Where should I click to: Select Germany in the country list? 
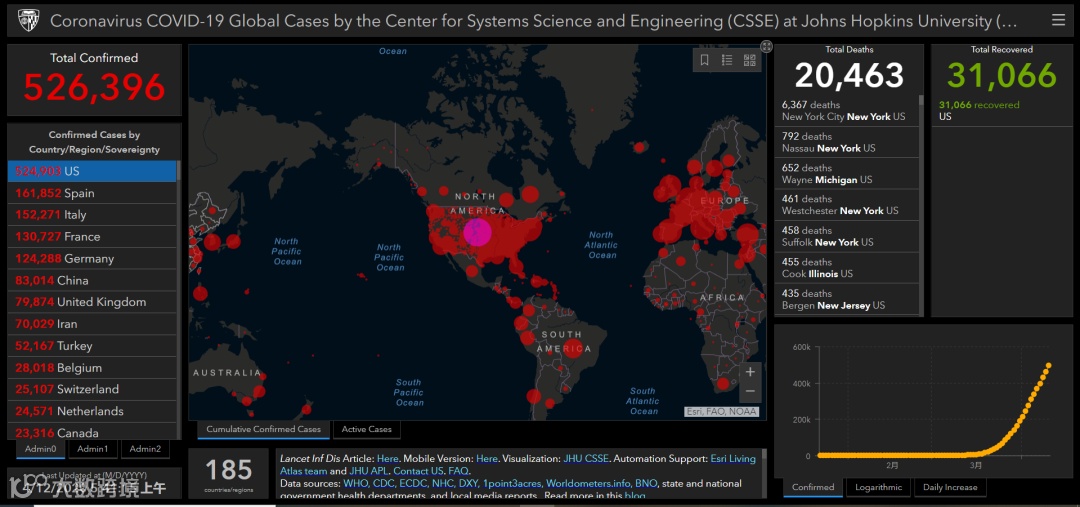click(x=92, y=259)
